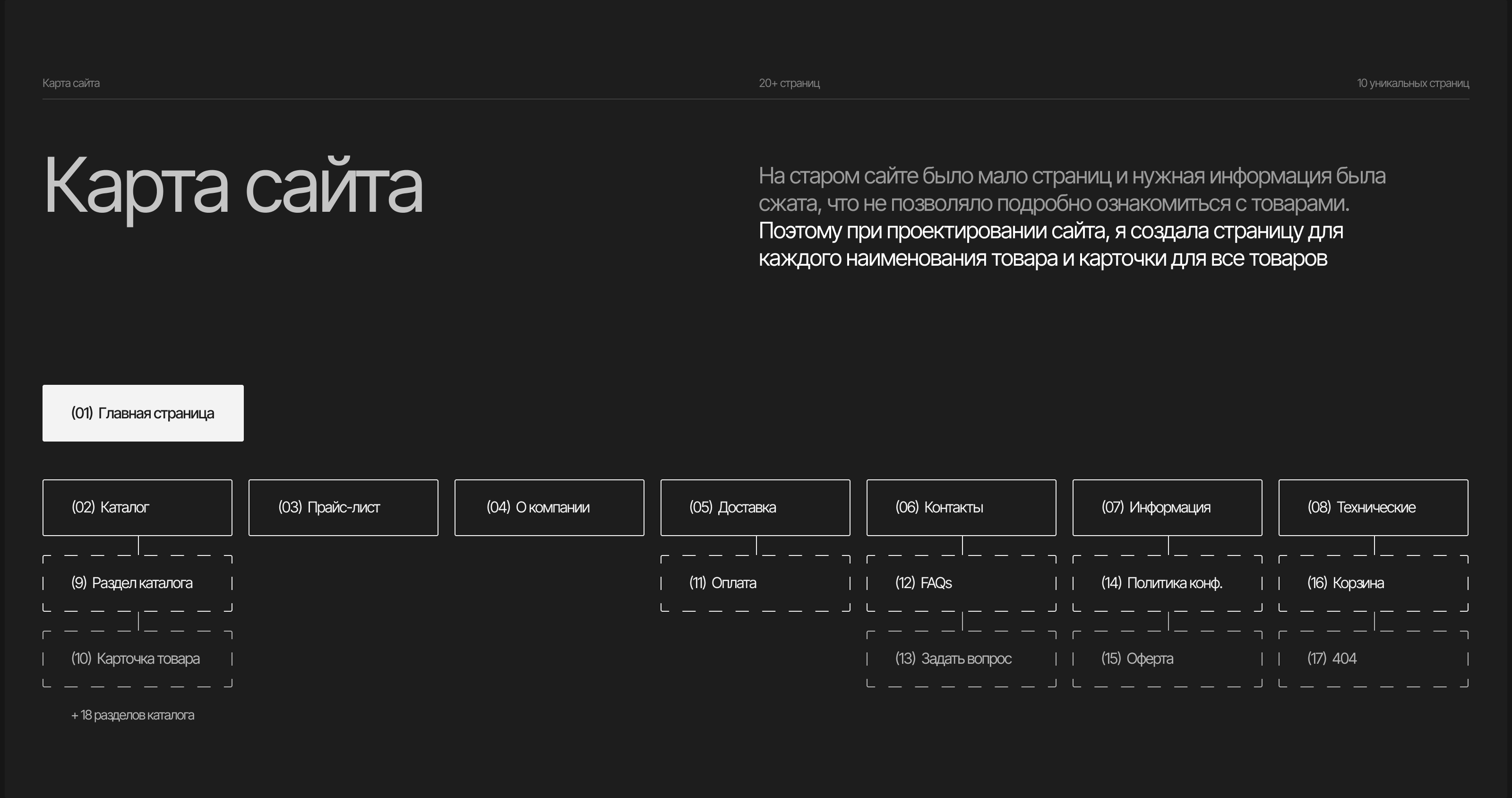Select the (05) Доставка node
The height and width of the screenshot is (798, 1512).
[x=755, y=507]
